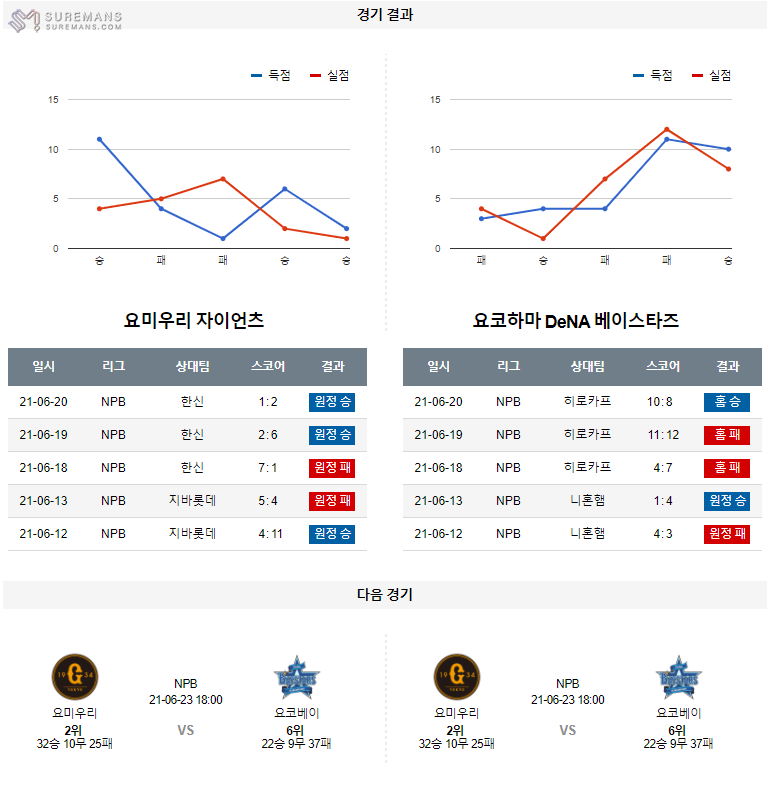Screen dimensions: 767x788
Task: Click Yokohama Baystars logo in left next-match card
Action: pyautogui.click(x=295, y=677)
